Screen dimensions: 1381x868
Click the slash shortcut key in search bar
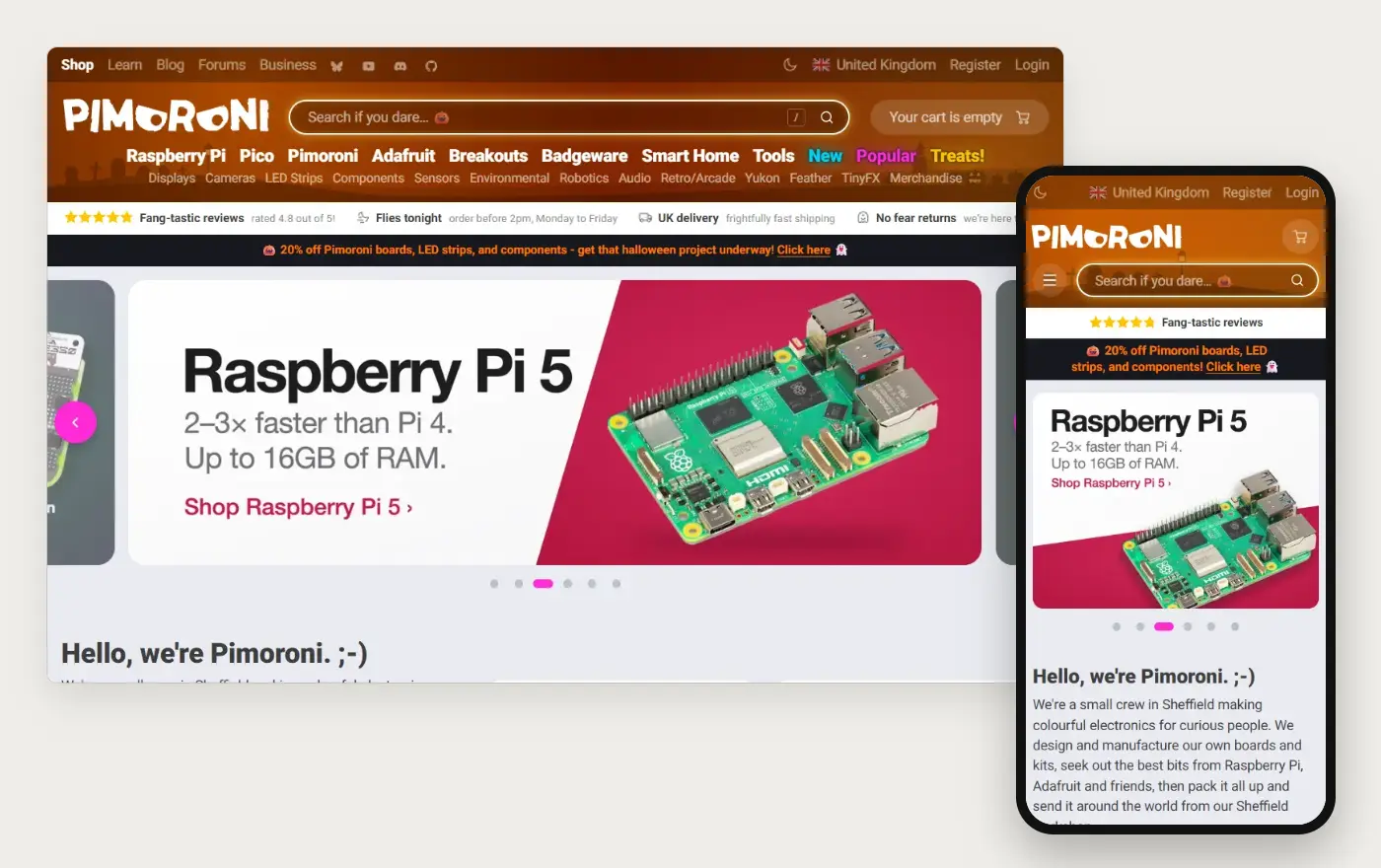click(796, 117)
